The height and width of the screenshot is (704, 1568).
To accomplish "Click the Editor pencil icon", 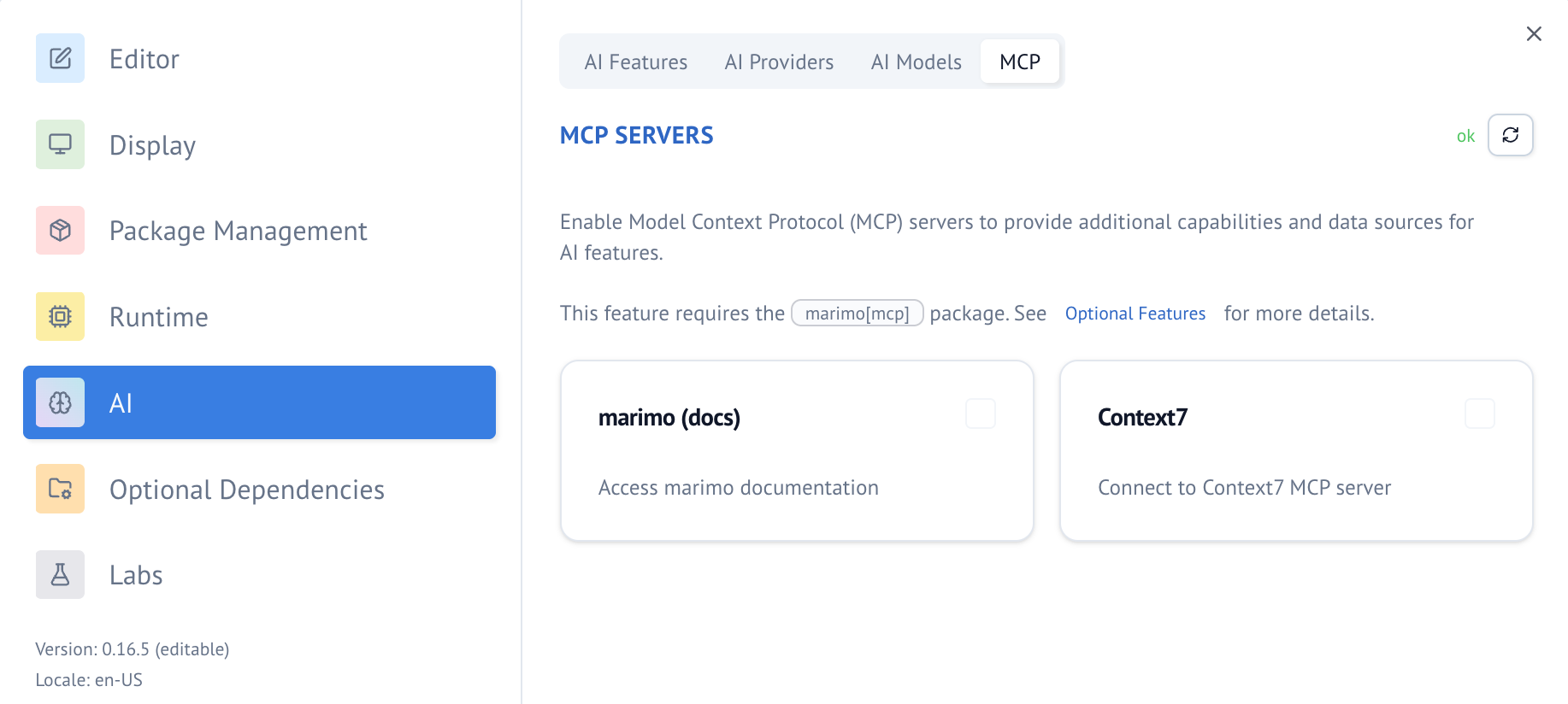I will [60, 58].
